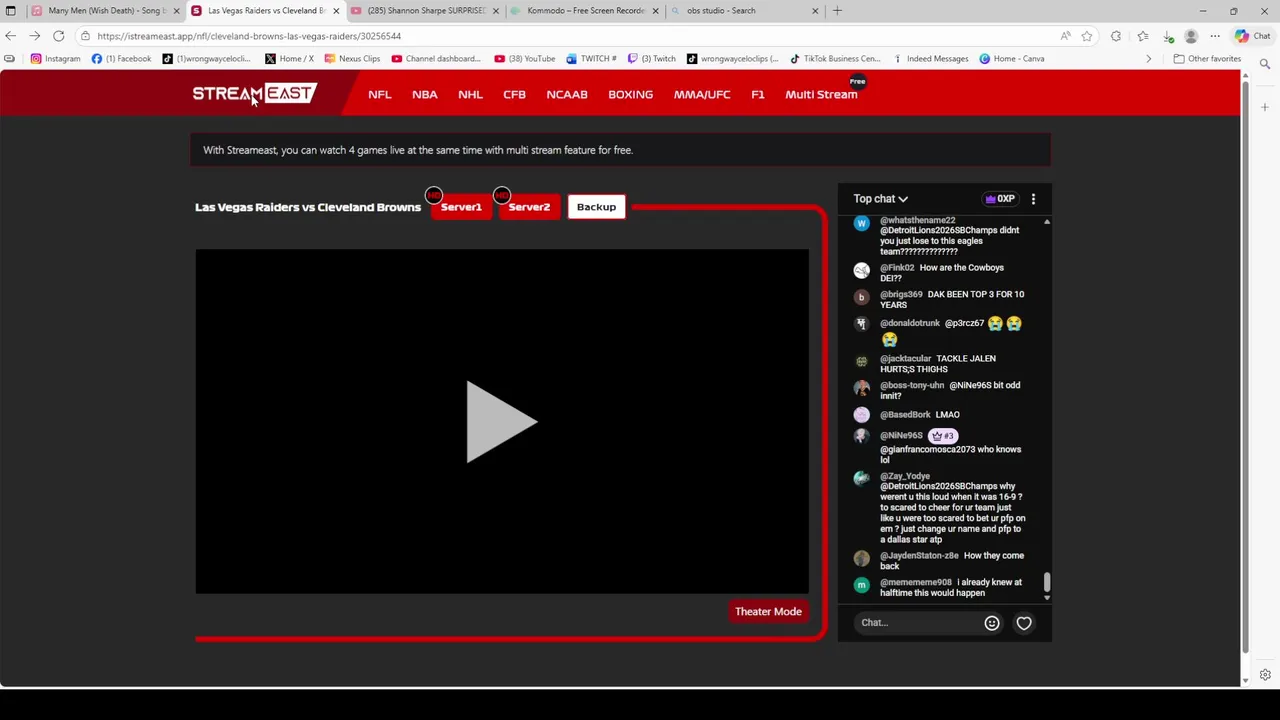Refresh the current page
The height and width of the screenshot is (720, 1280).
59,36
